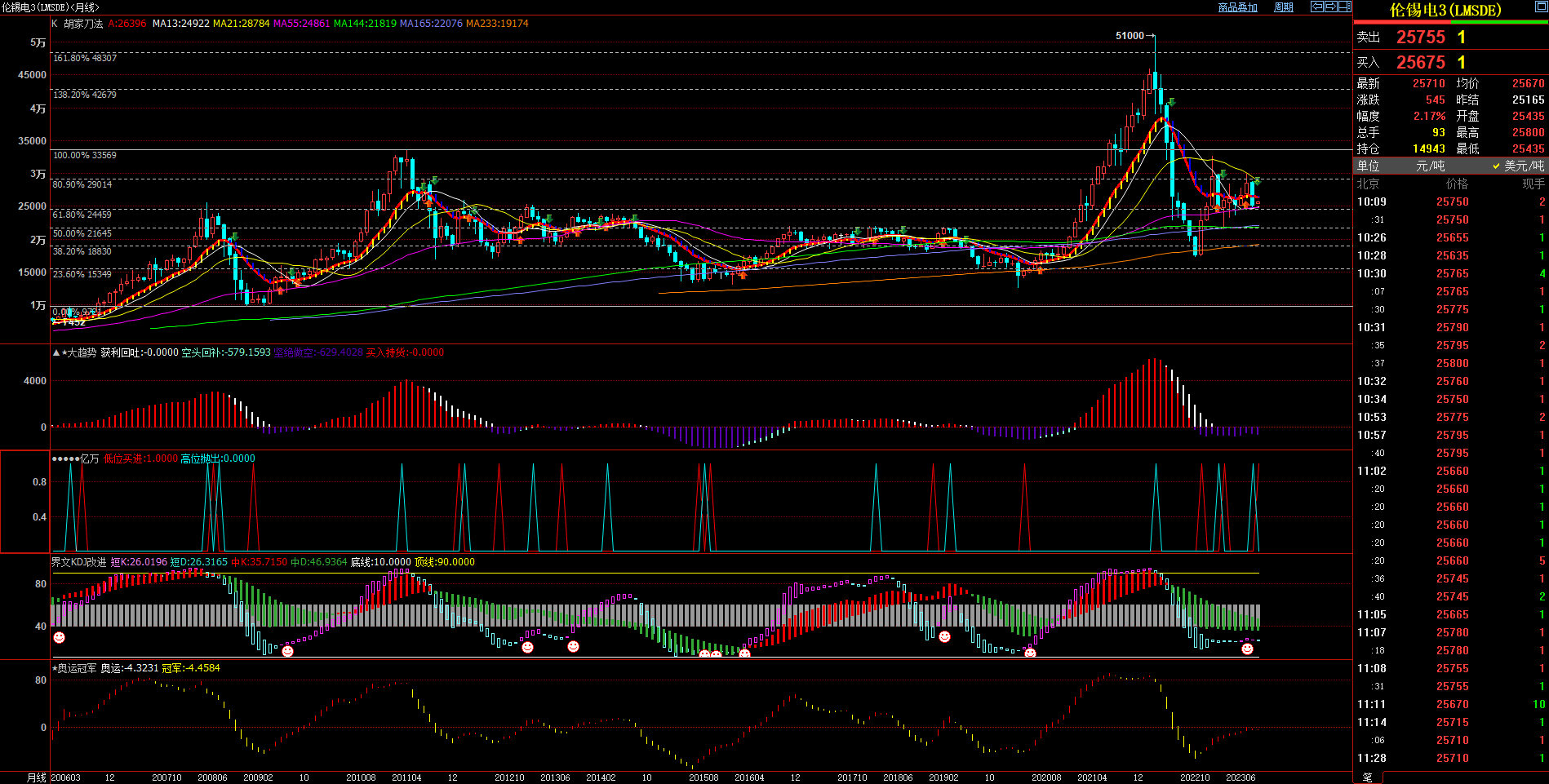Click the red-green buy/sell ratio bar

pos(1450,22)
